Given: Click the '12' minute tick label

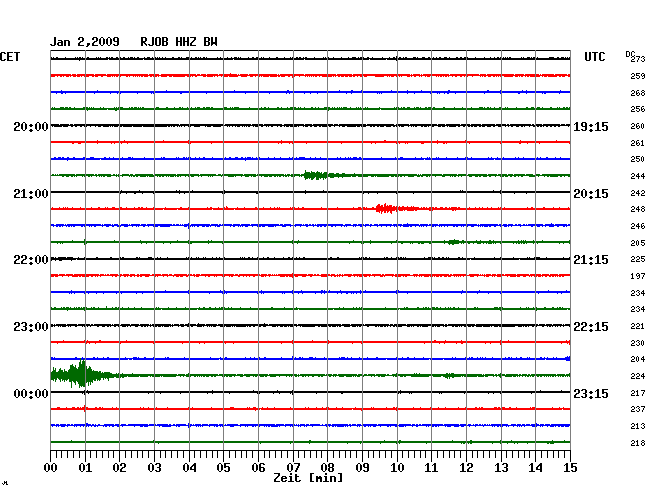Looking at the screenshot, I should point(466,467).
